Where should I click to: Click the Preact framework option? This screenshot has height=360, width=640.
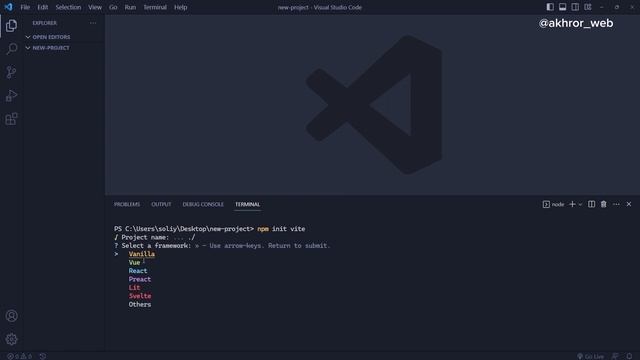coord(140,279)
